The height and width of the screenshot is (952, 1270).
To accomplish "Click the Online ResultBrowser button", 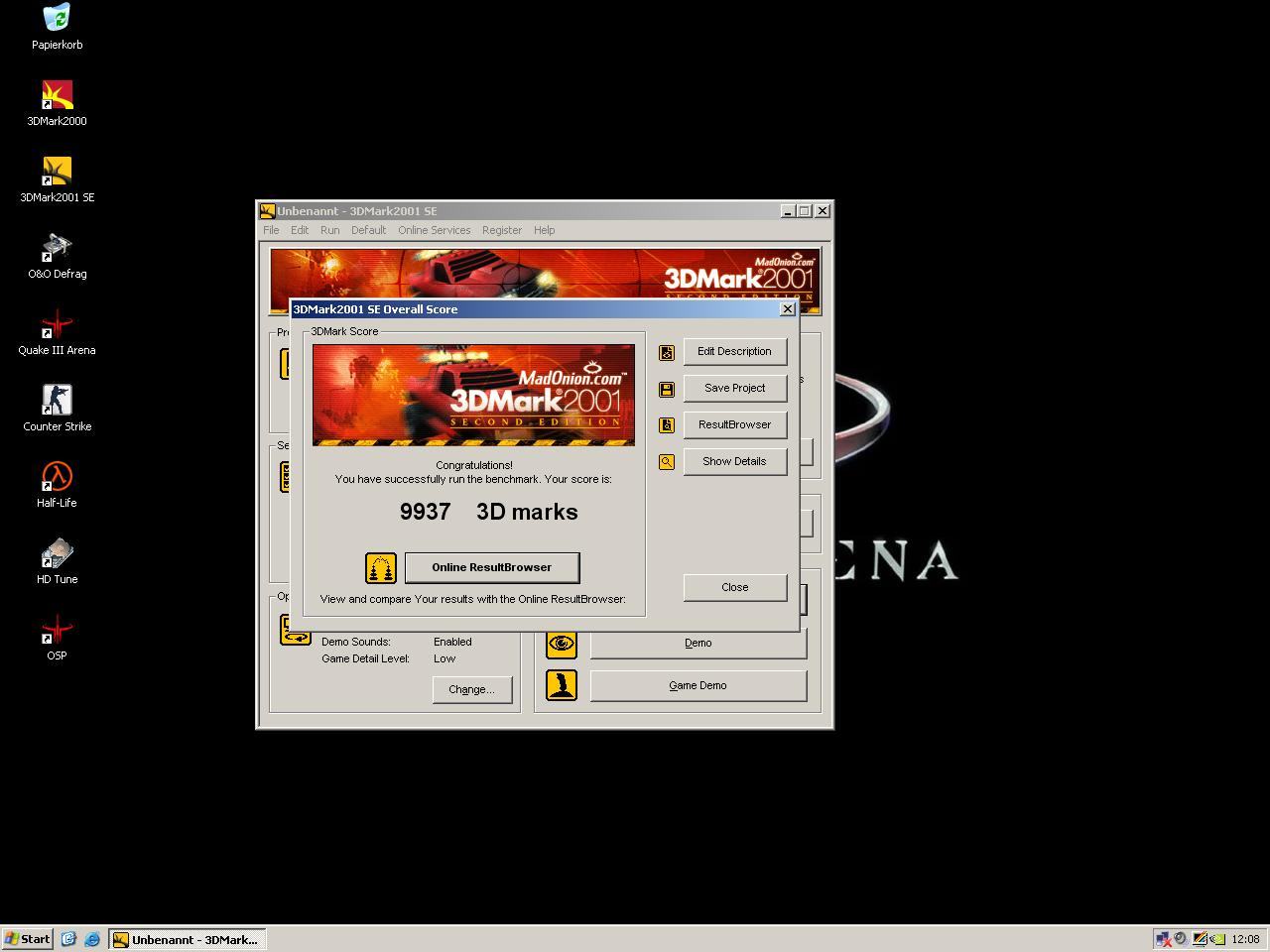I will (x=492, y=568).
